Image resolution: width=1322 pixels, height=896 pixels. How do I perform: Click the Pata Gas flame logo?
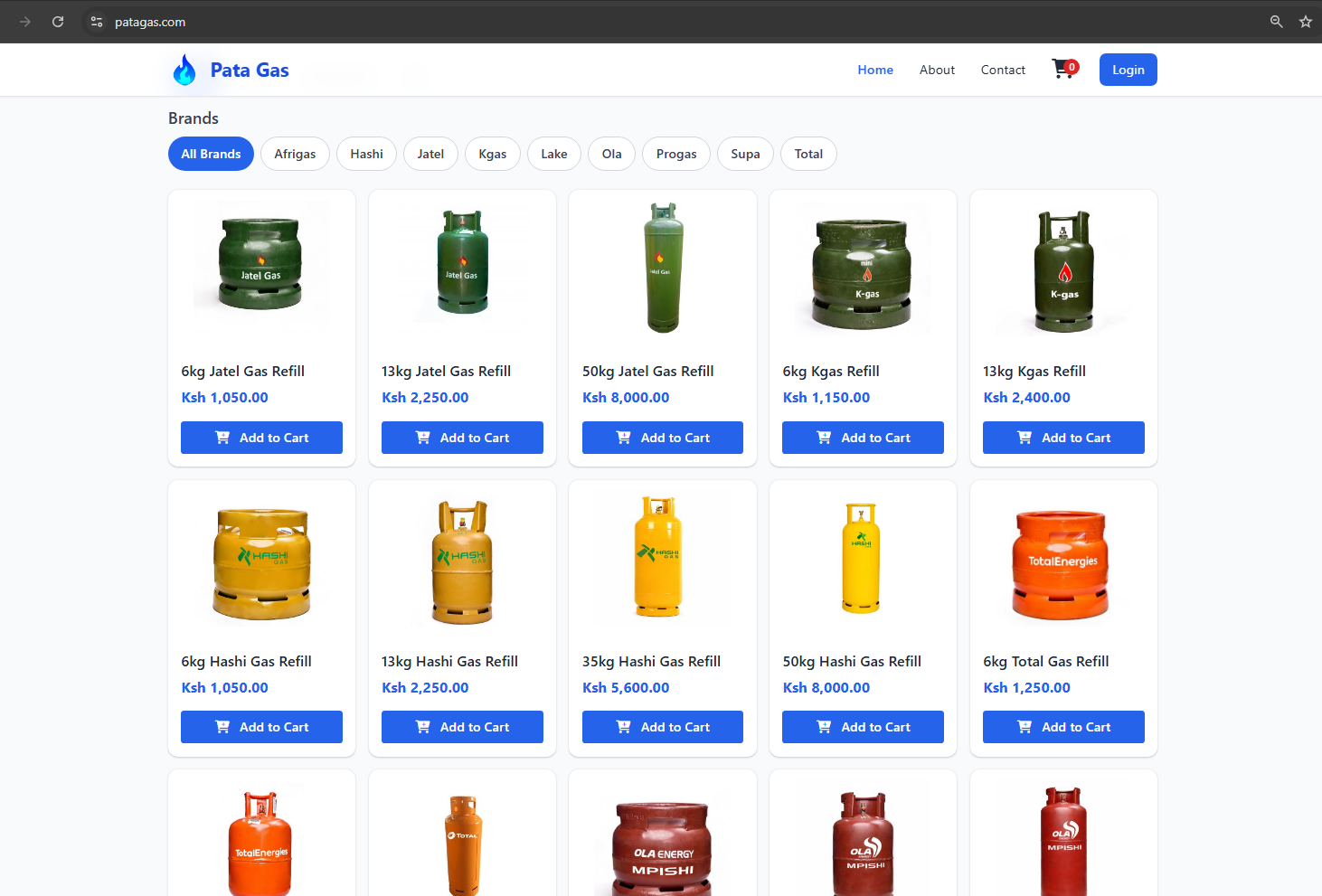[x=184, y=70]
